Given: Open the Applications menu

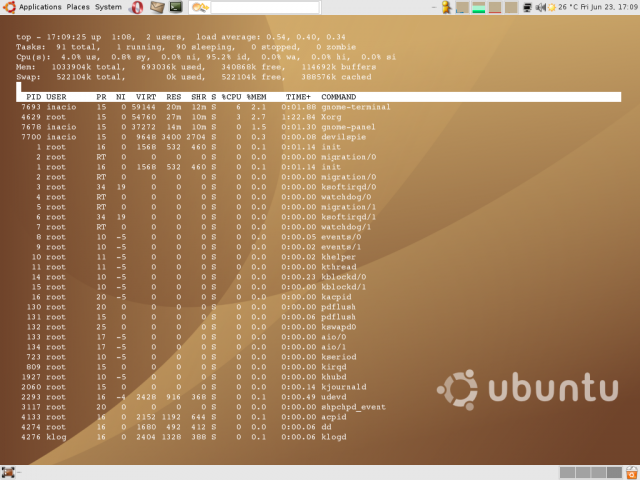Looking at the screenshot, I should point(40,7).
